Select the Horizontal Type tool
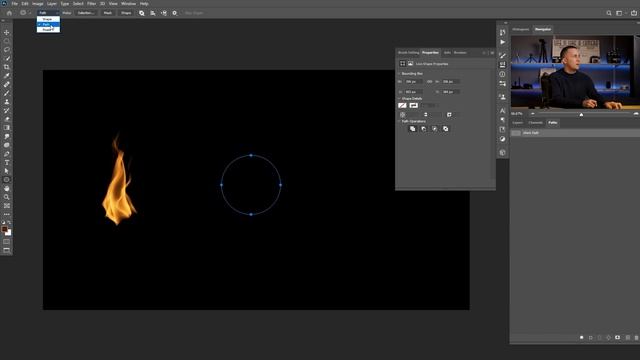Image resolution: width=640 pixels, height=360 pixels. tap(7, 162)
